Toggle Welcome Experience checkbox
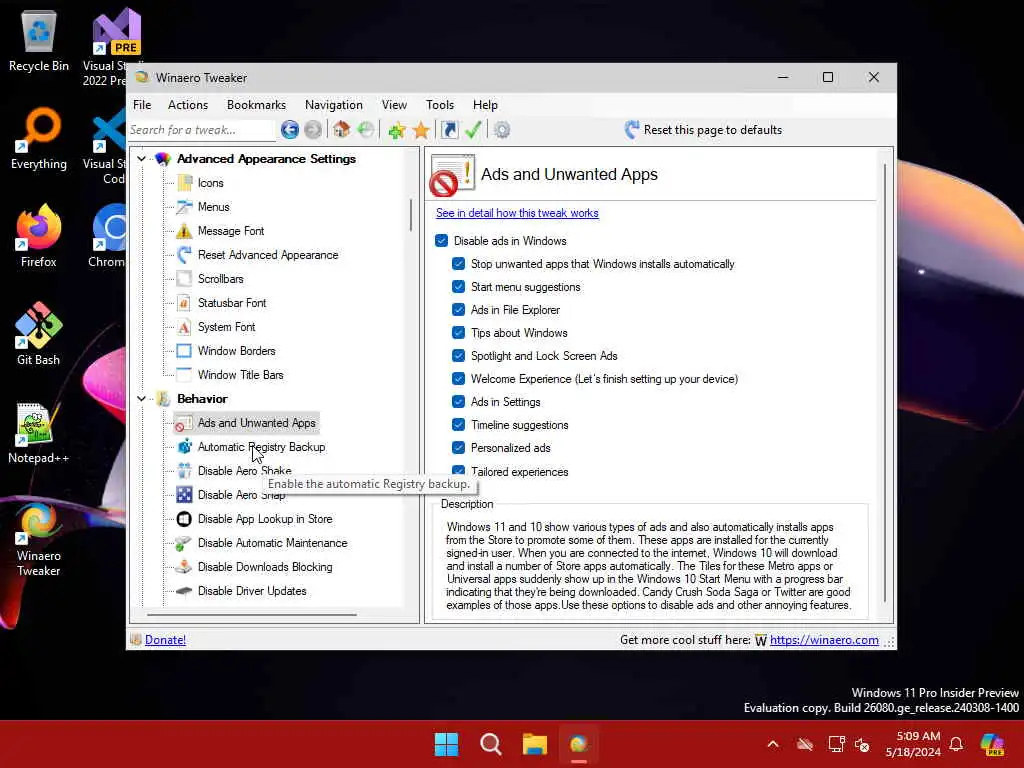 [x=458, y=379]
